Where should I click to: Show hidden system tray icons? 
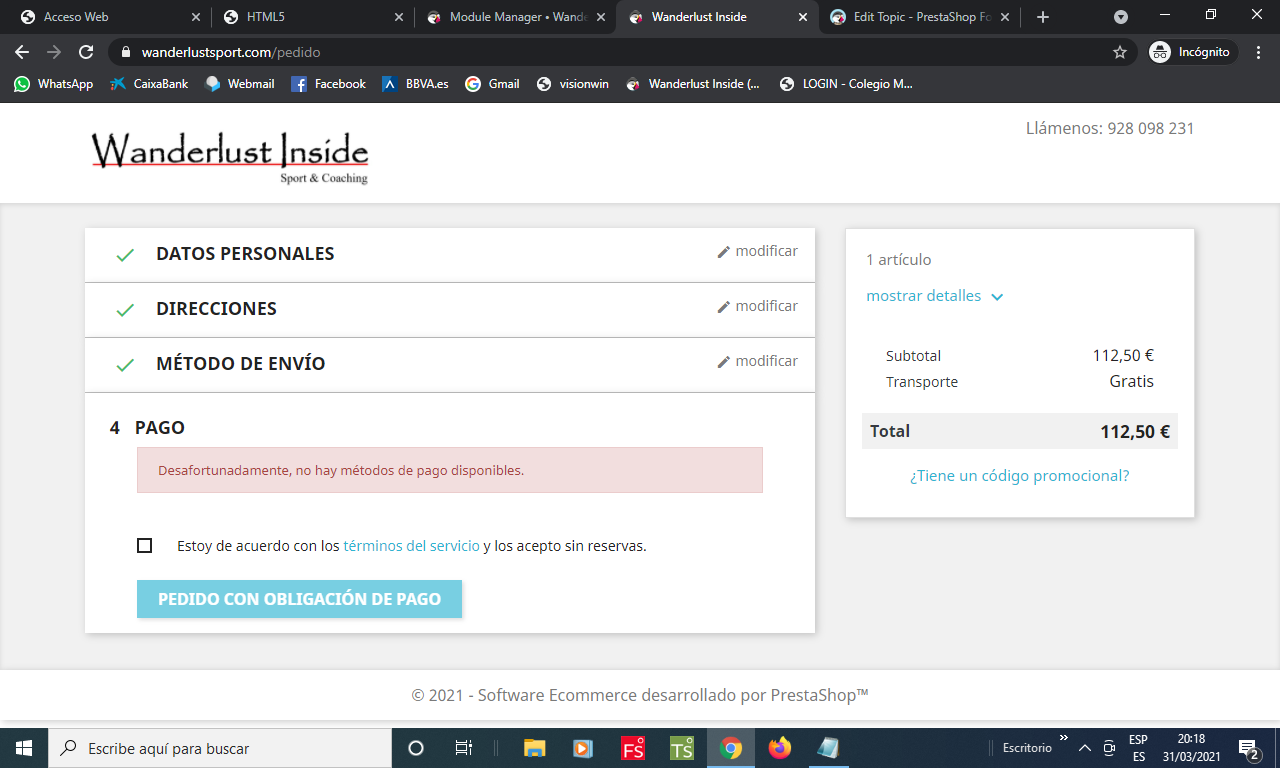pos(1085,748)
